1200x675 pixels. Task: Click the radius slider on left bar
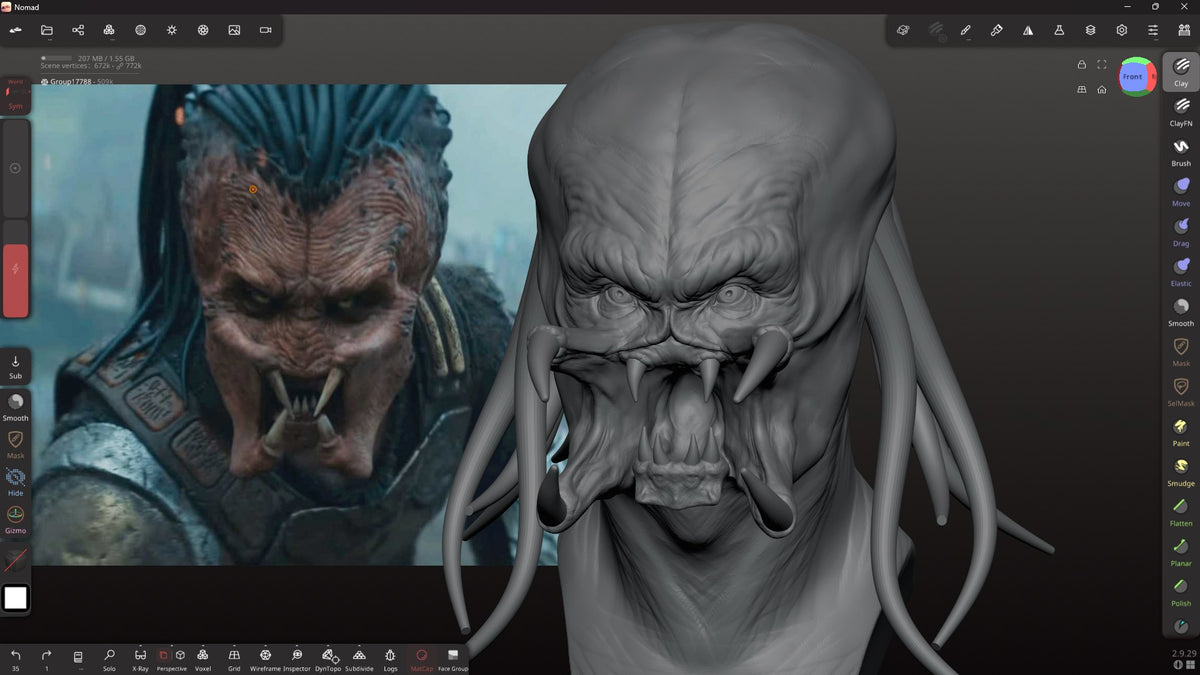tap(15, 168)
